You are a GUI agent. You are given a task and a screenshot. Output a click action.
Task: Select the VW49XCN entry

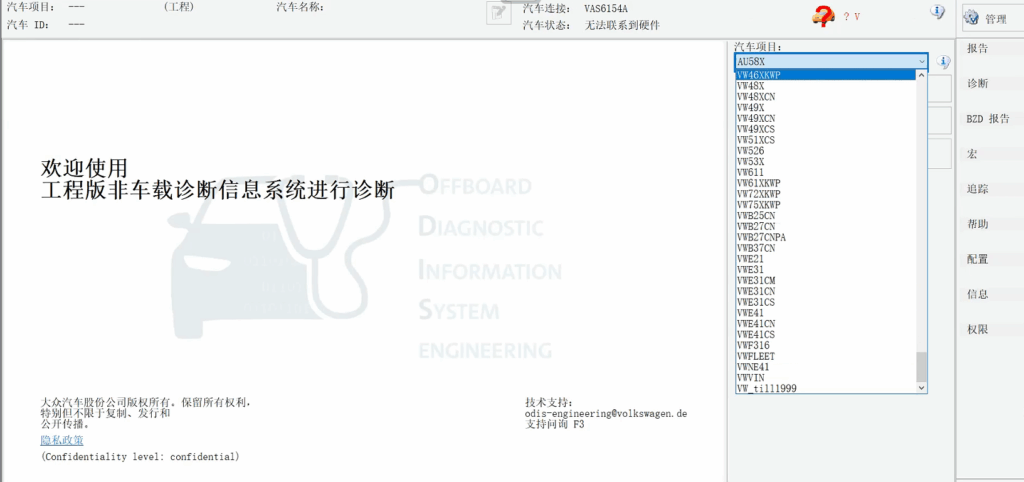(825, 118)
